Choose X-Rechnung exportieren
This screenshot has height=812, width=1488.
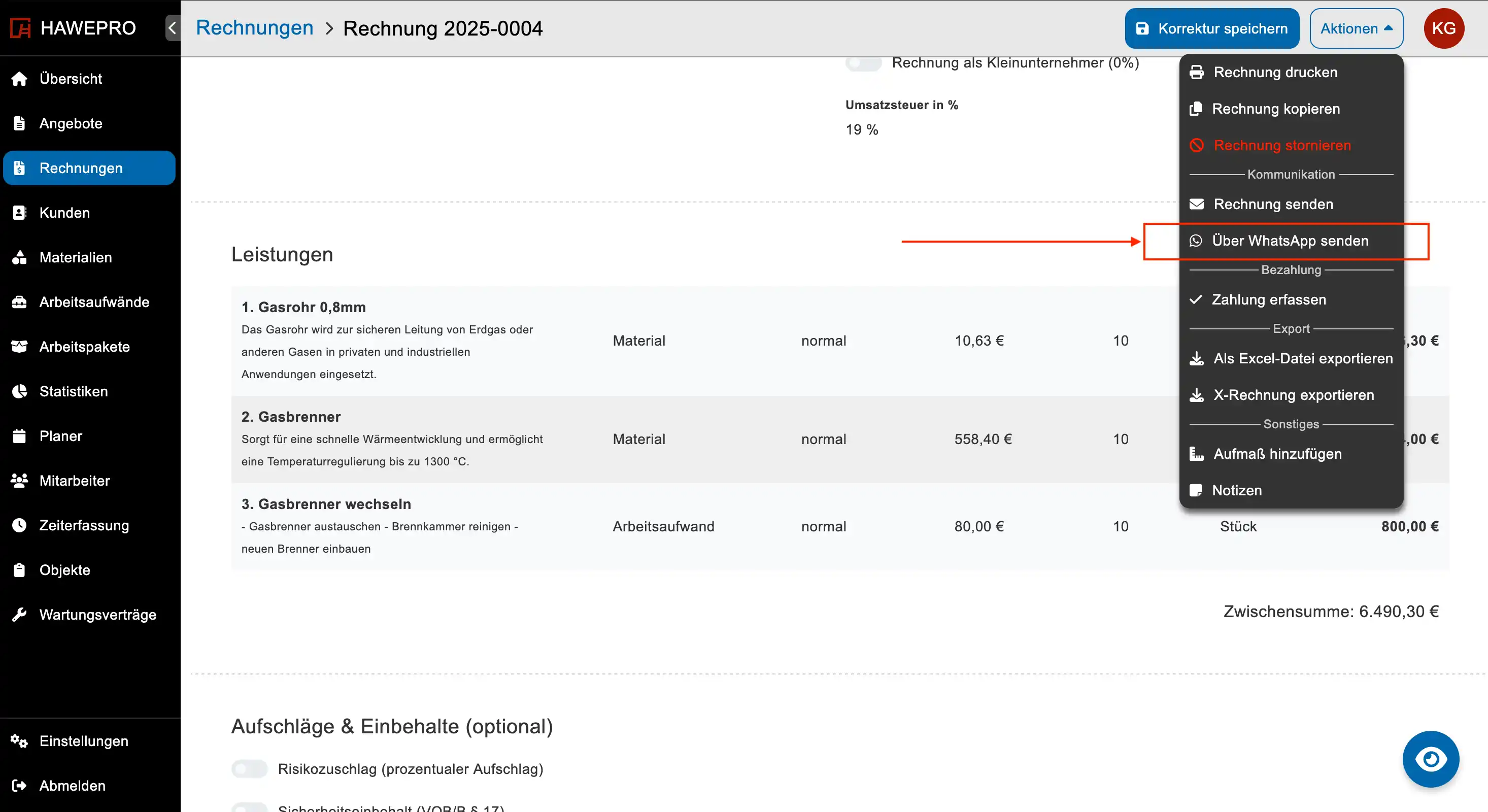[1291, 395]
